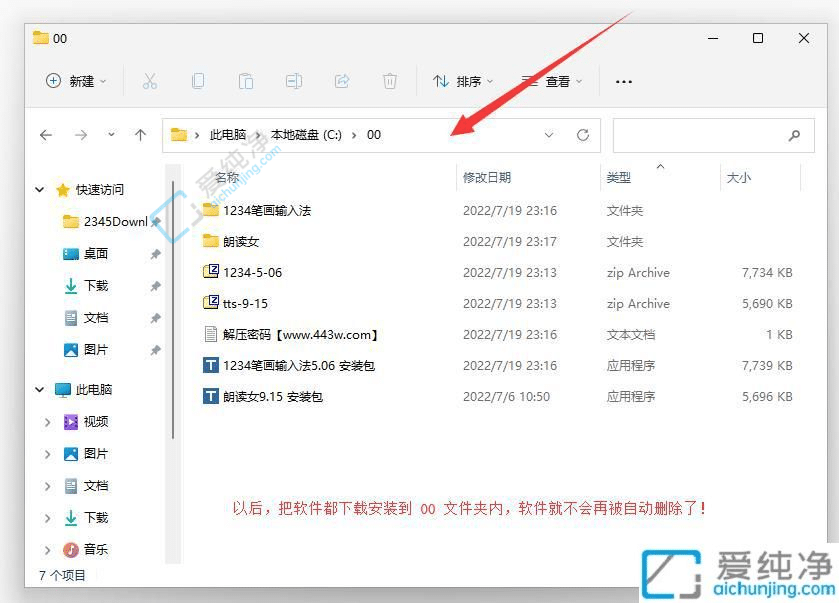Click the Copy icon on the toolbar
The width and height of the screenshot is (839, 603).
pos(199,81)
